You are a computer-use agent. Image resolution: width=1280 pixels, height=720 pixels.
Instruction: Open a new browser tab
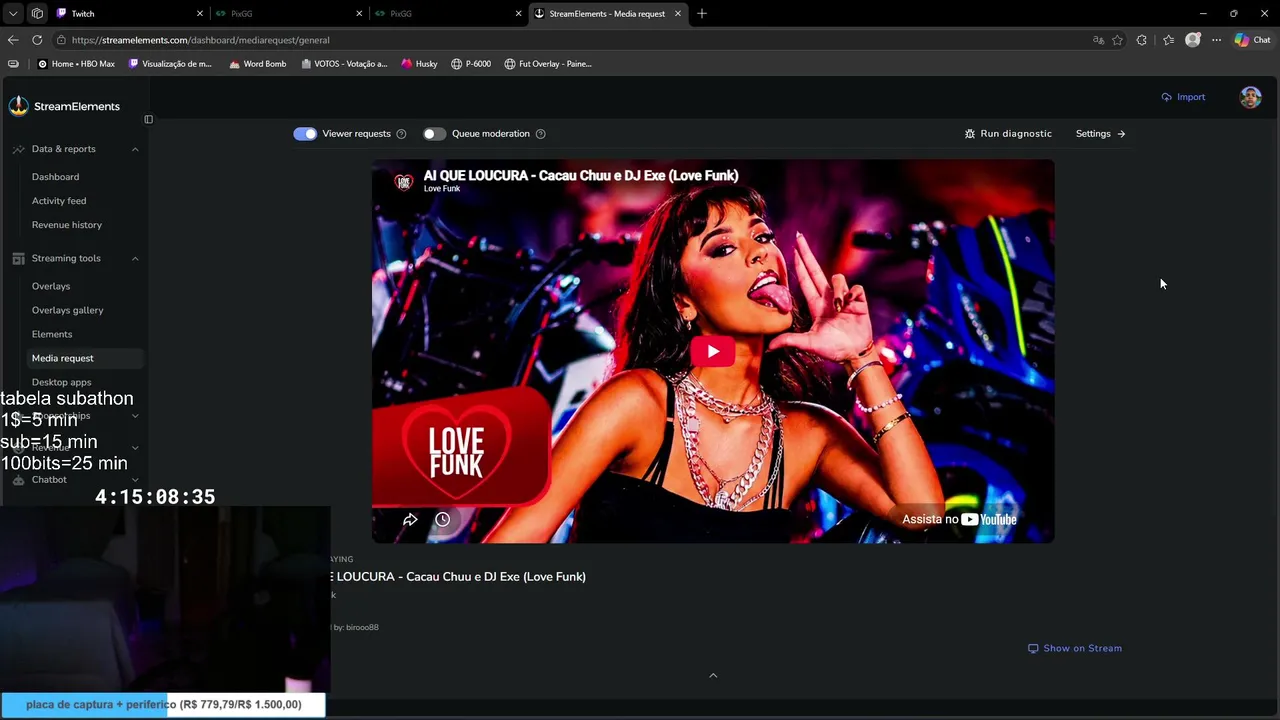[702, 14]
